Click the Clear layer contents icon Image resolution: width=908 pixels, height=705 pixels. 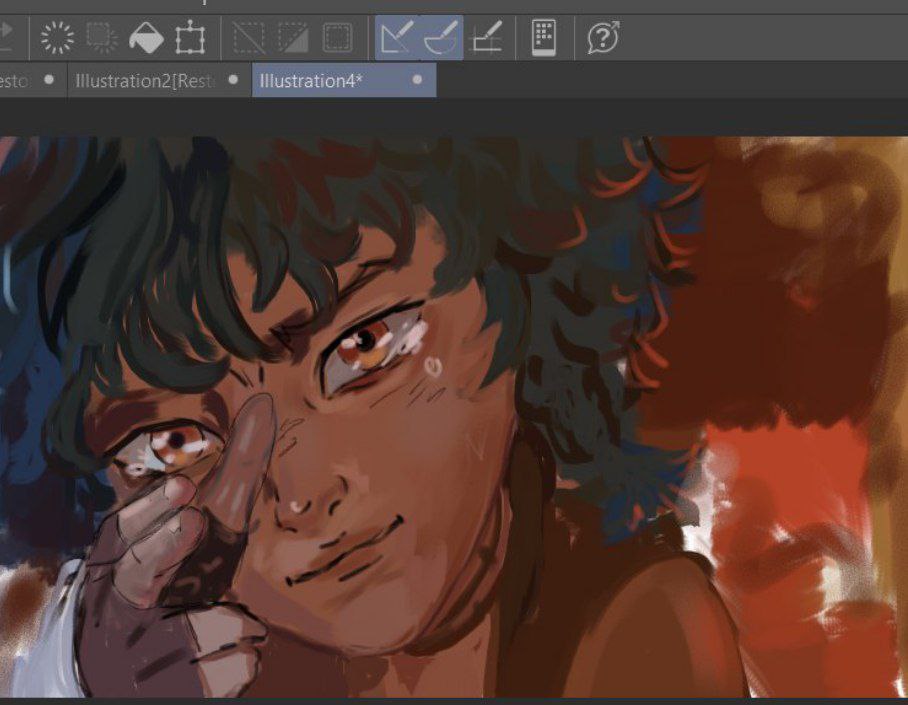pyautogui.click(x=58, y=39)
